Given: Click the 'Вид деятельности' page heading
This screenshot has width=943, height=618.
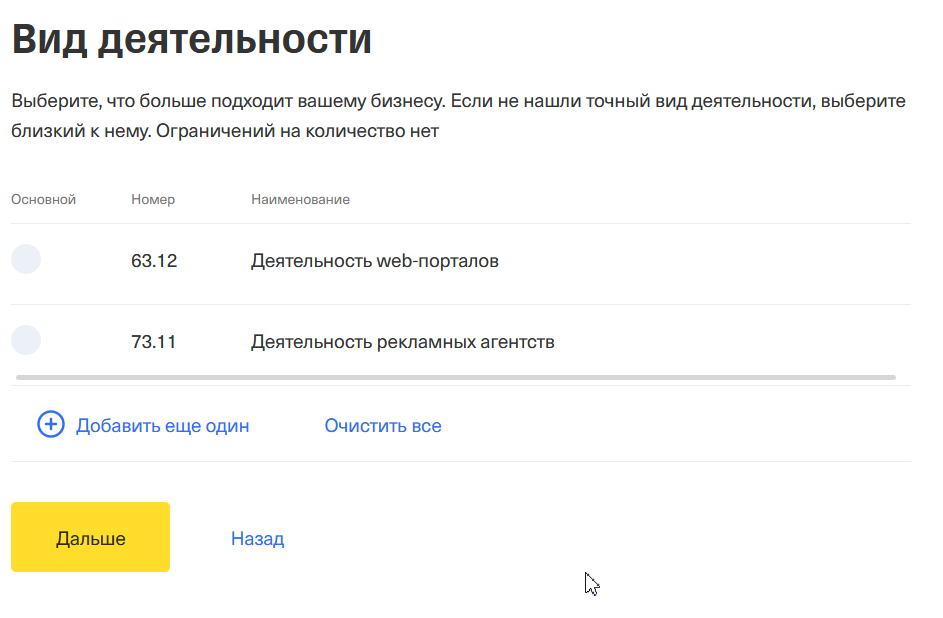Looking at the screenshot, I should (x=191, y=40).
